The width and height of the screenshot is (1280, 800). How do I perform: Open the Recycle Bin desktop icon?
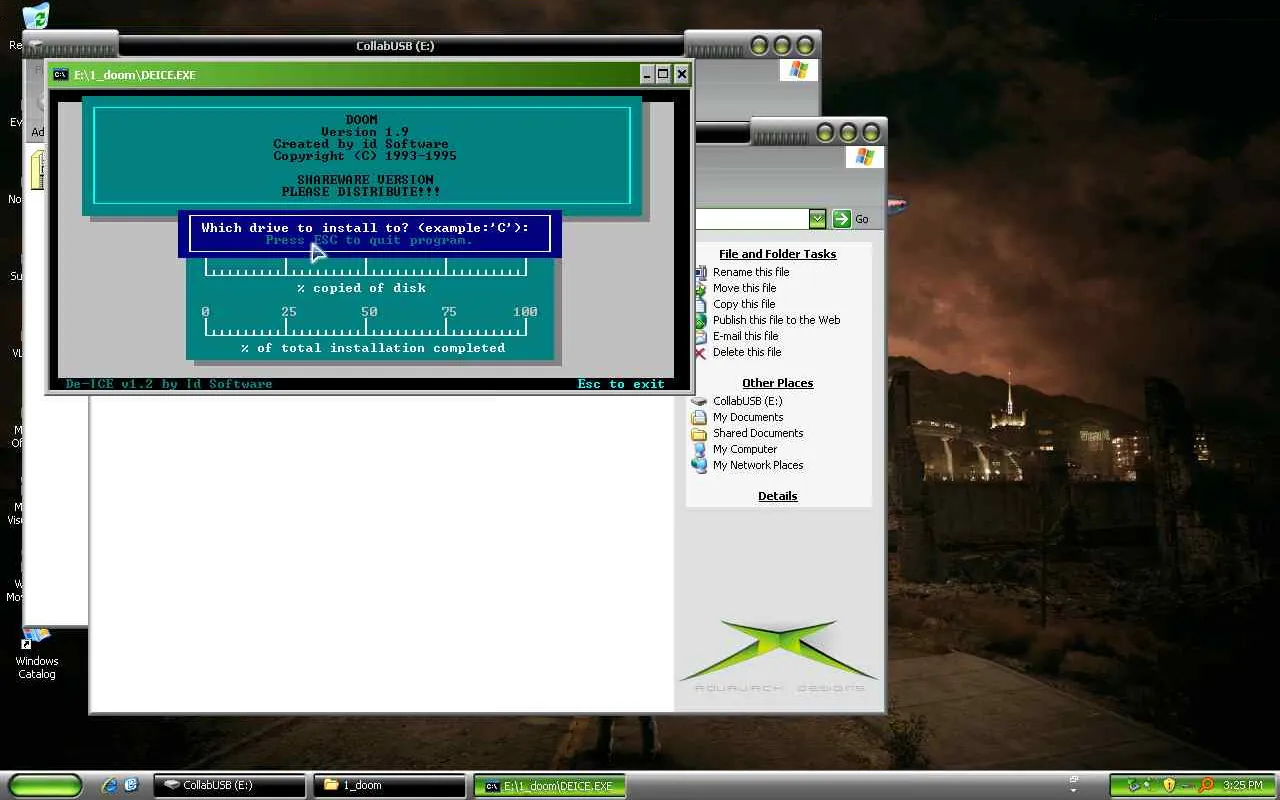click(x=35, y=17)
